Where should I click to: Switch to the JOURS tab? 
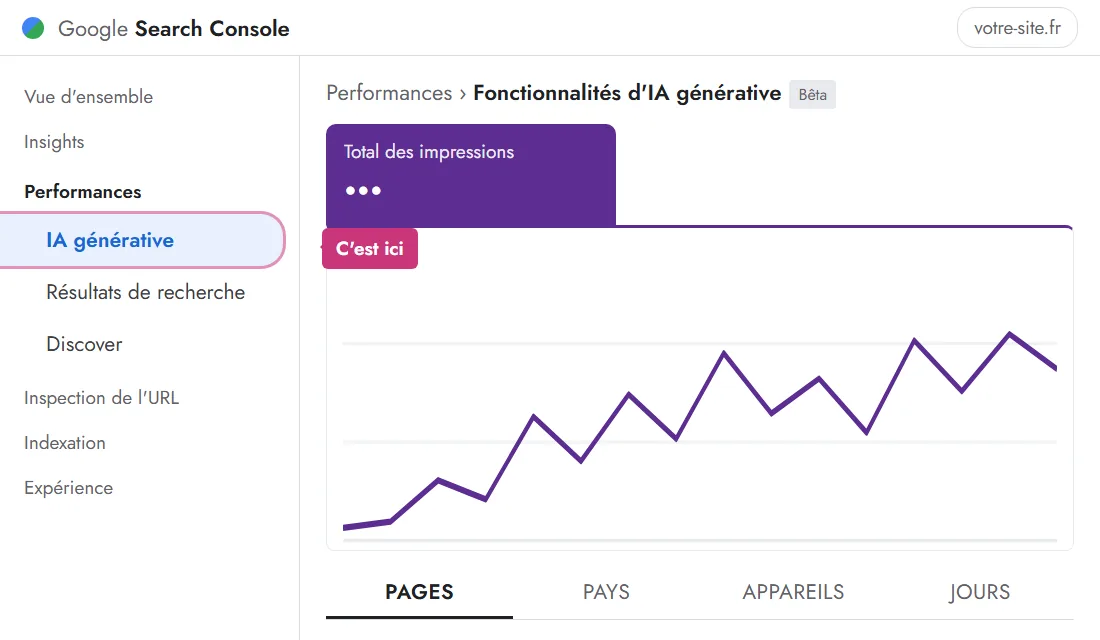(979, 592)
